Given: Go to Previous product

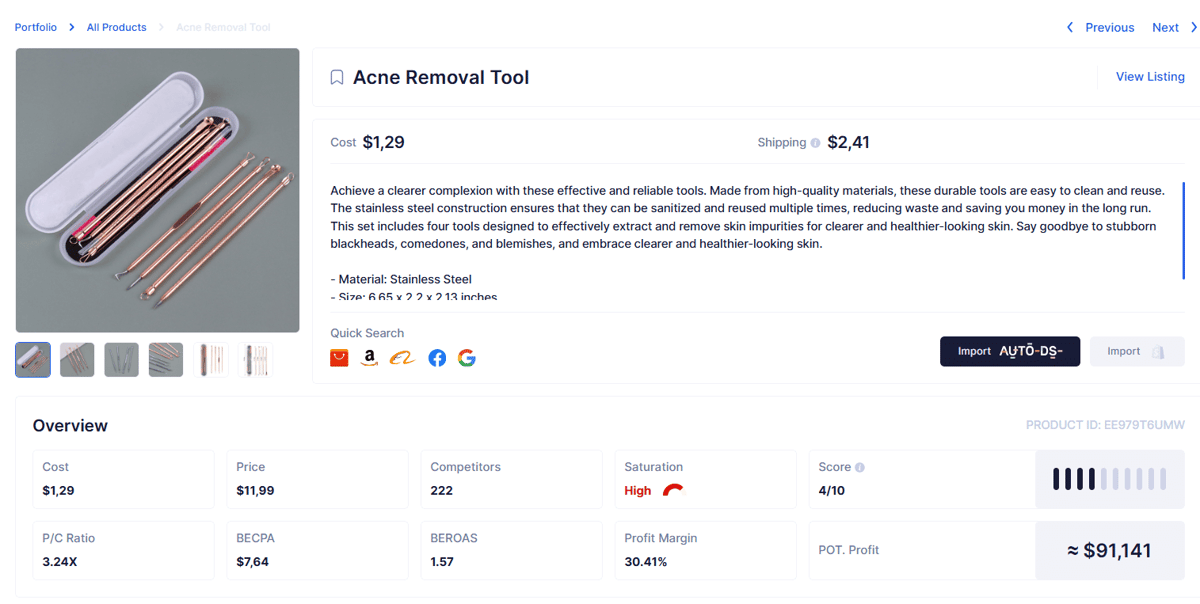Looking at the screenshot, I should (1100, 28).
